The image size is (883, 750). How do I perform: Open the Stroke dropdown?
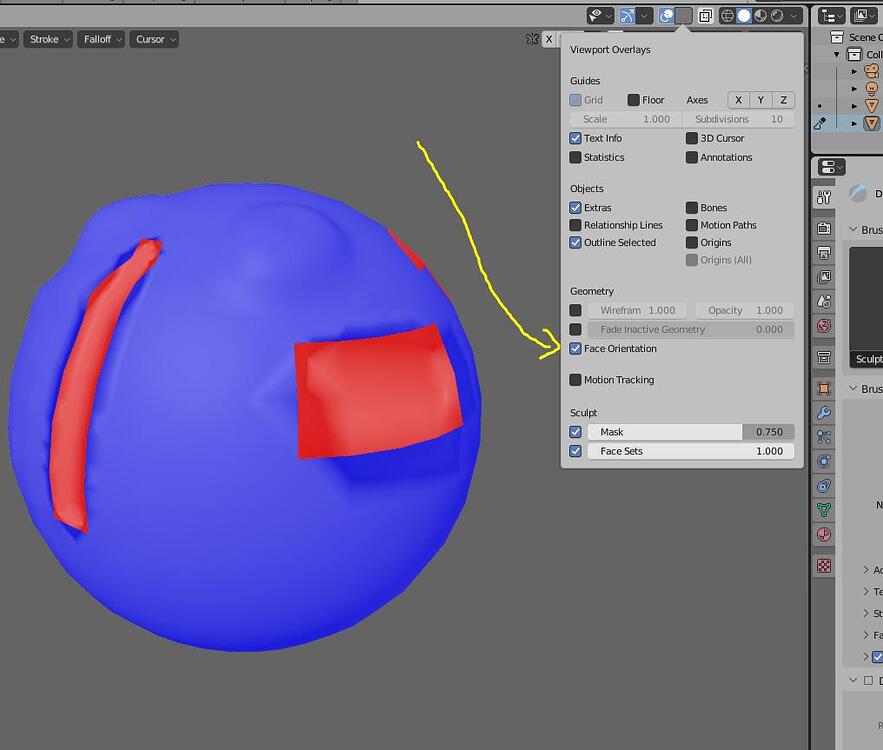[x=48, y=39]
